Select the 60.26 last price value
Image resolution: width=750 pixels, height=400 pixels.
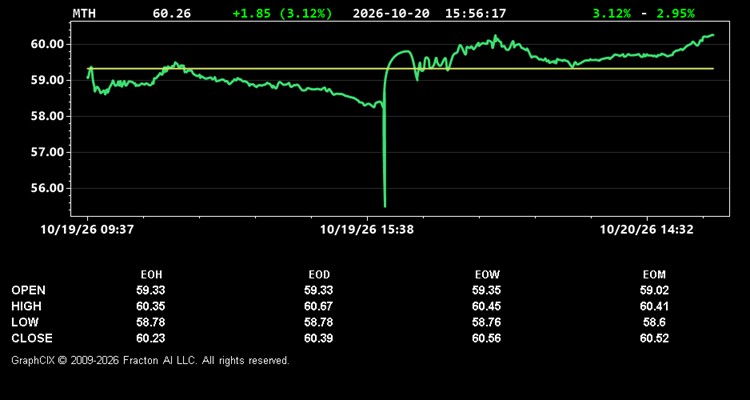(x=171, y=13)
